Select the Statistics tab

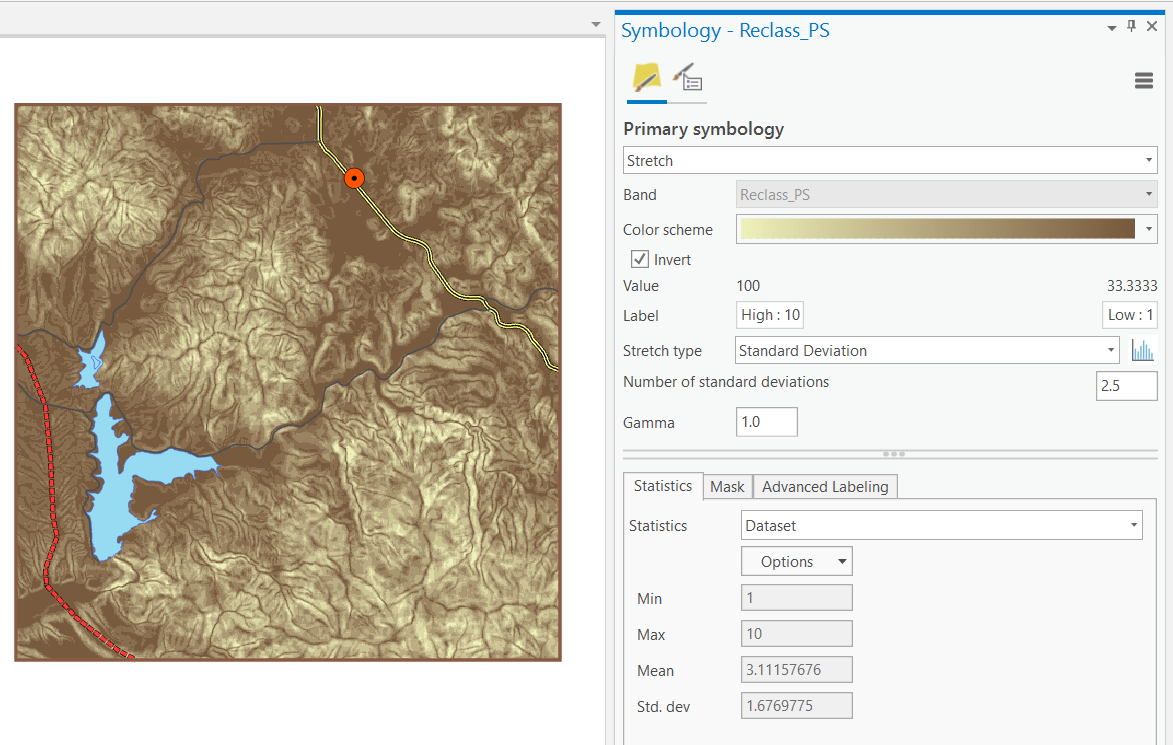coord(662,486)
